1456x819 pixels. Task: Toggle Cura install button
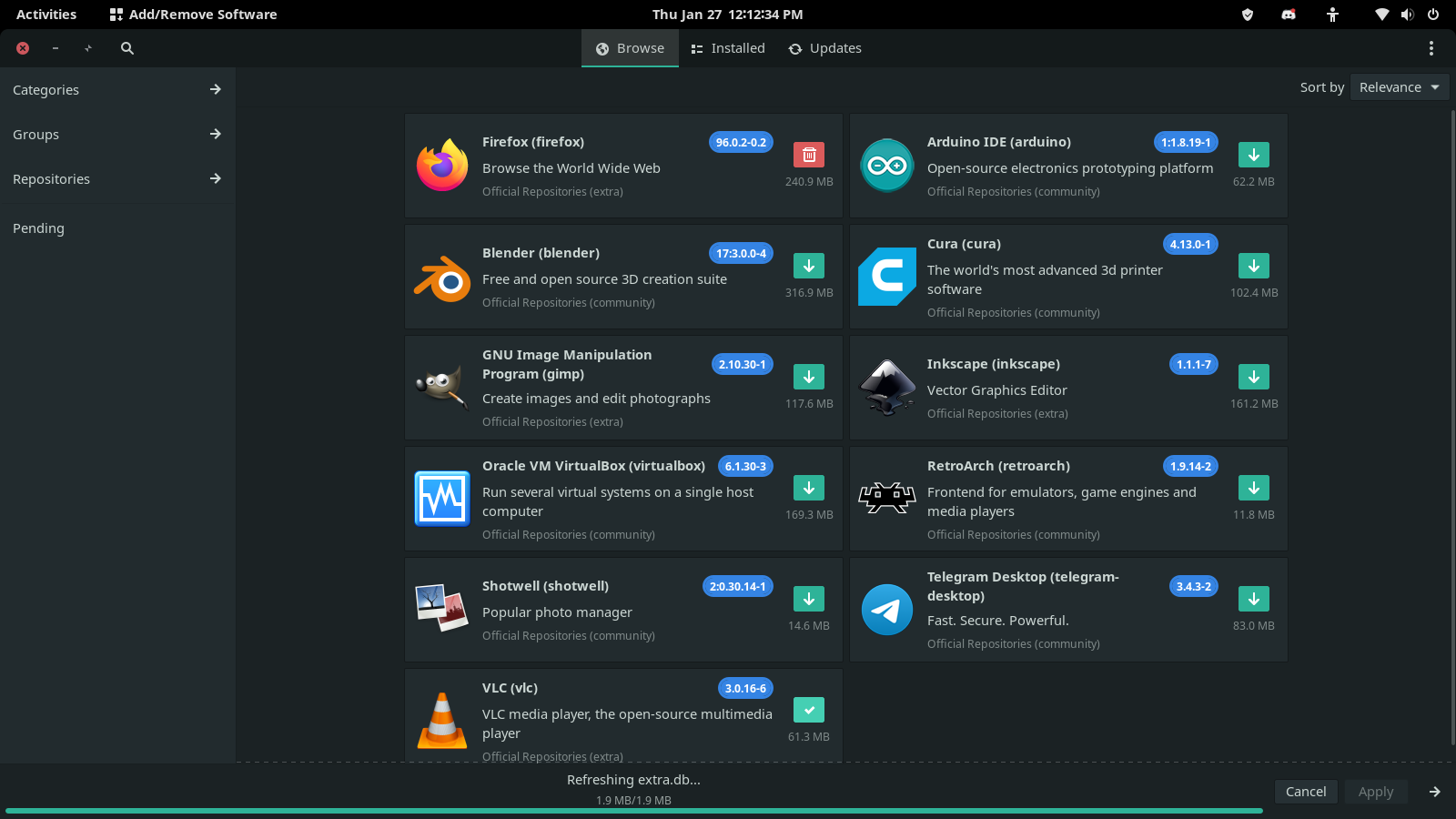(1254, 266)
